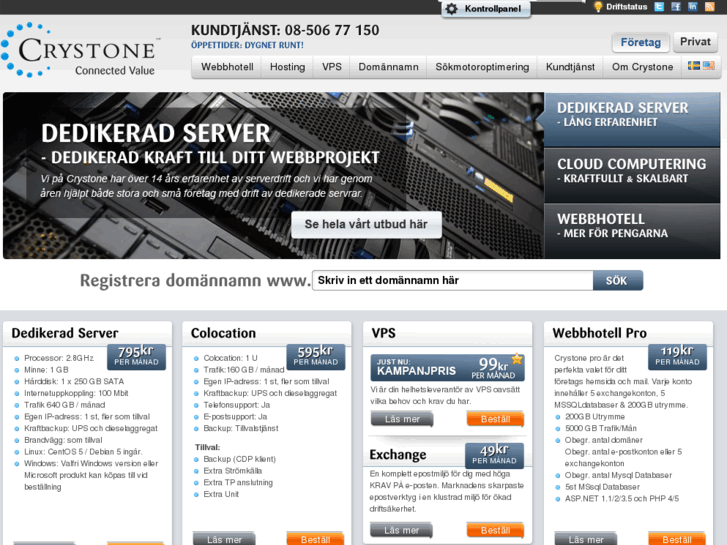Click the 595kr per månad price badge
The height and width of the screenshot is (545, 727).
(316, 356)
